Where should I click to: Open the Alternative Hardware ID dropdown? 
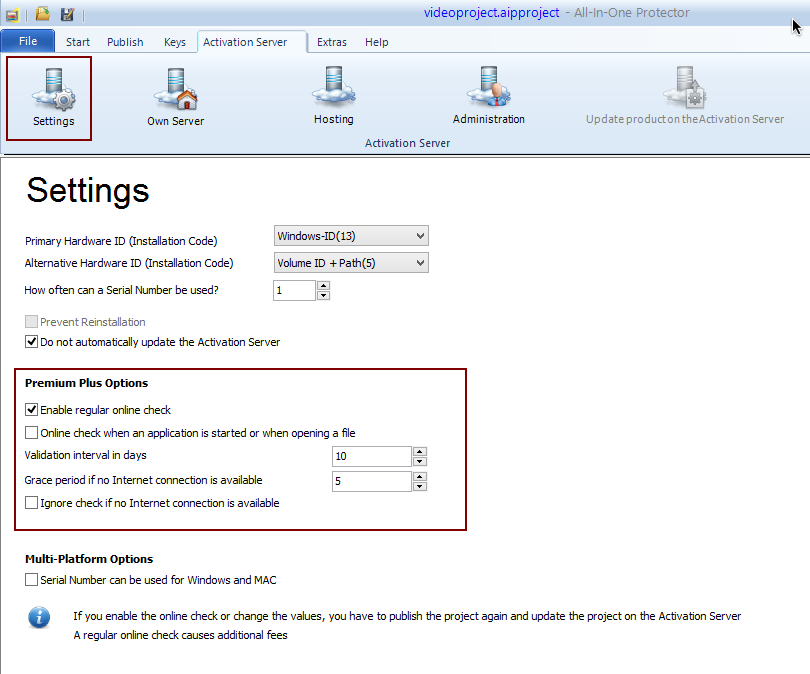(351, 263)
